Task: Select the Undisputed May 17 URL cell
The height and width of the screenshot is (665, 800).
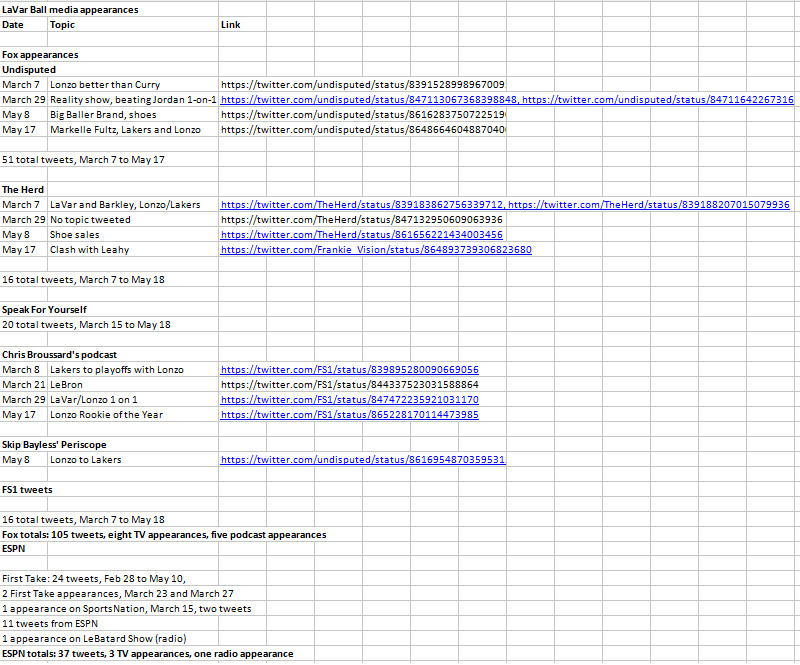Action: click(x=363, y=130)
